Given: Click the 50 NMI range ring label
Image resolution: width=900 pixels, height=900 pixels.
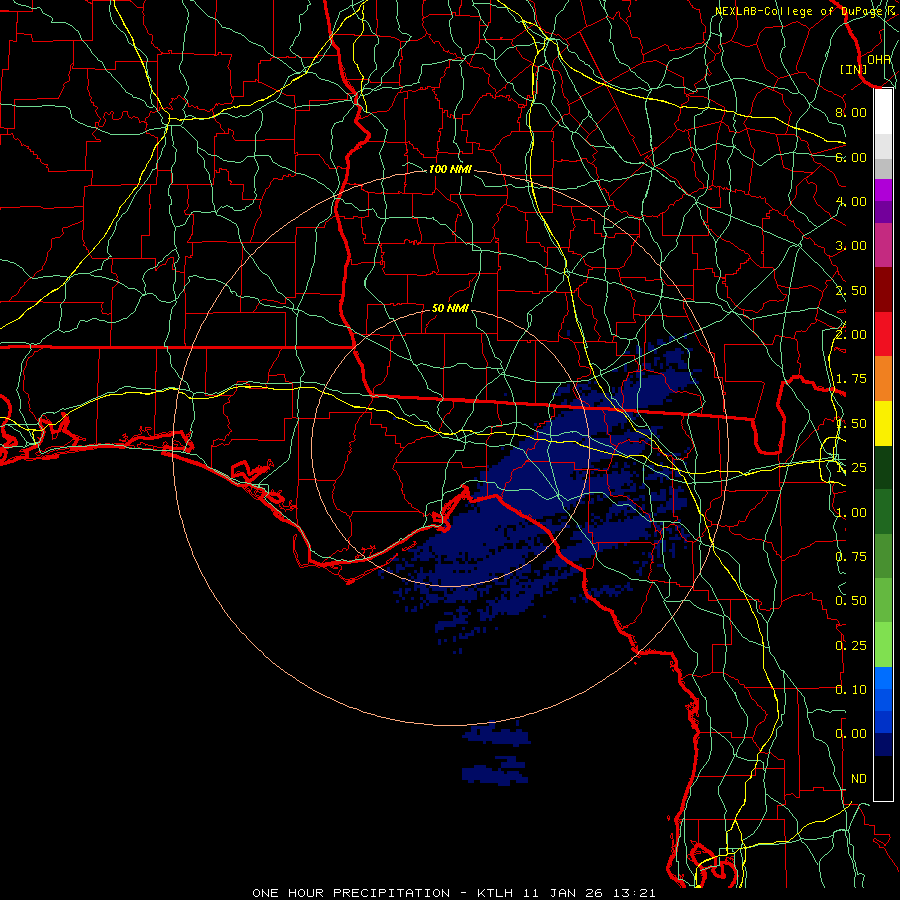Looking at the screenshot, I should coord(450,308).
